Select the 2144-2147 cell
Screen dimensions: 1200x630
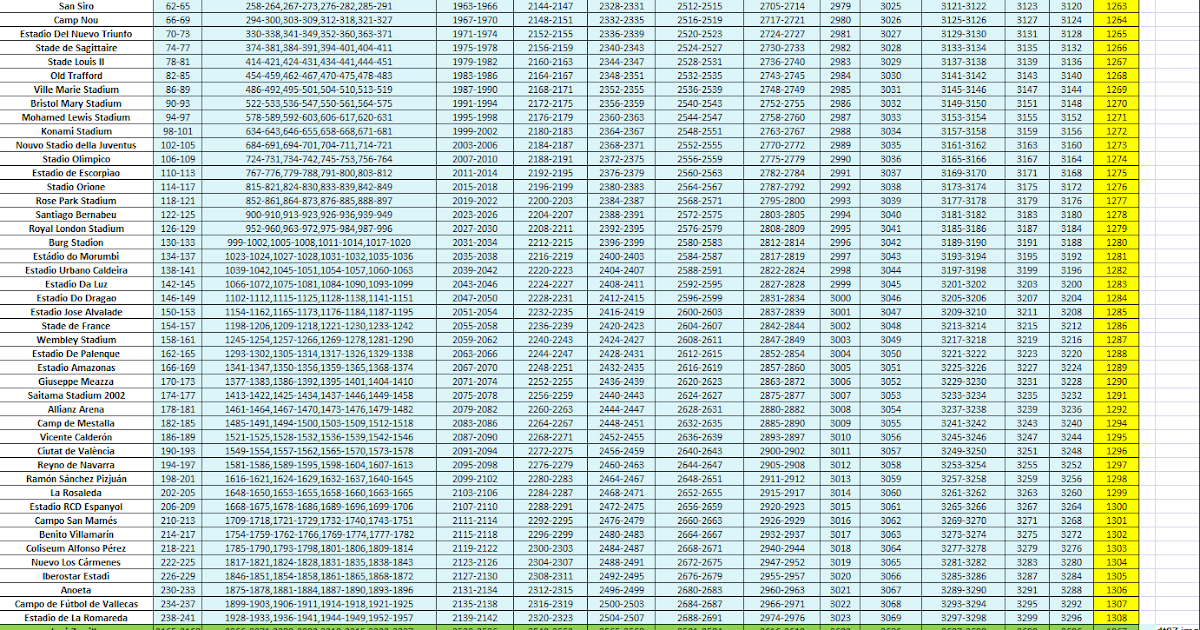pyautogui.click(x=551, y=5)
